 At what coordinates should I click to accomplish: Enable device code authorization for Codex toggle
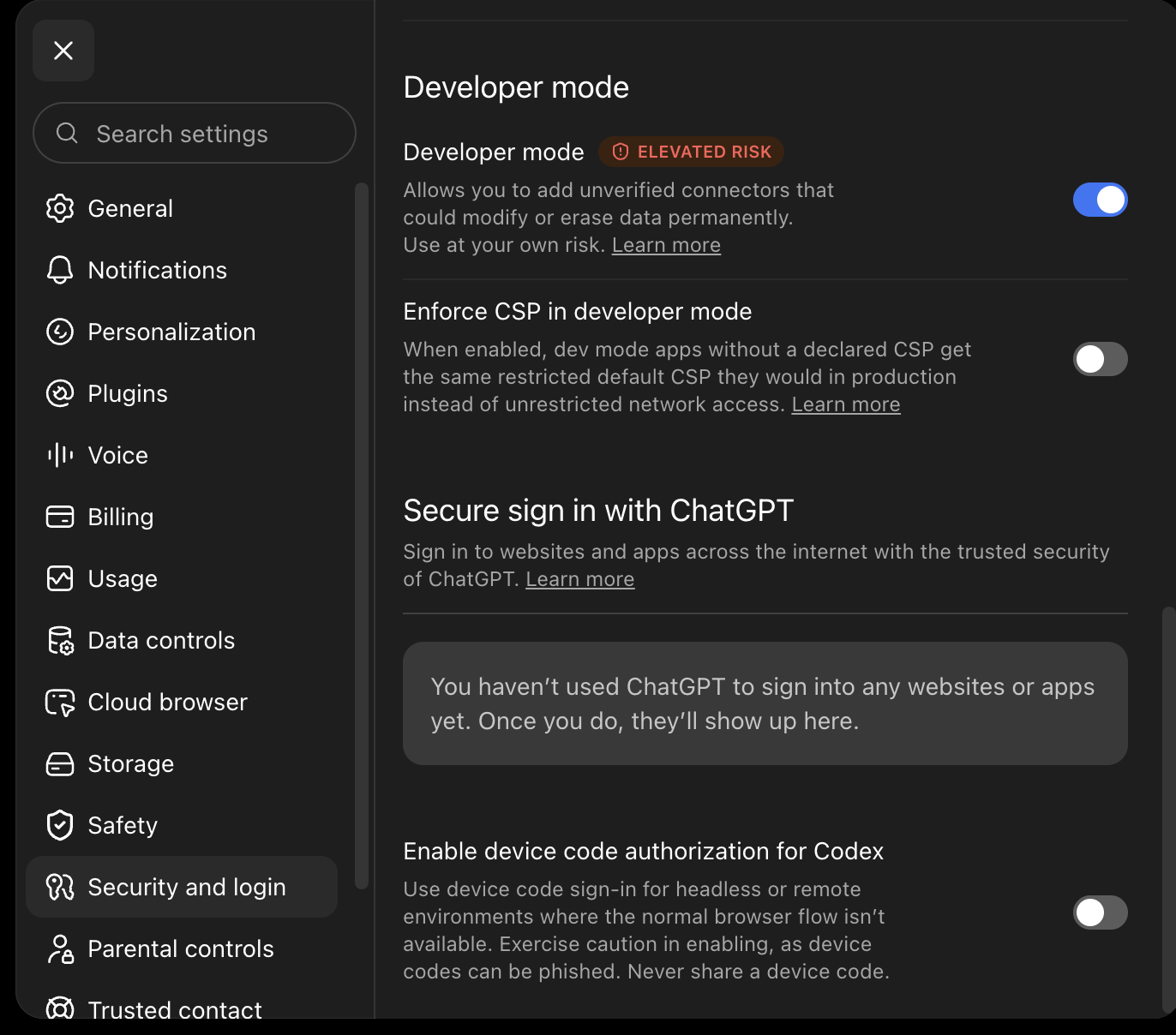coord(1101,912)
